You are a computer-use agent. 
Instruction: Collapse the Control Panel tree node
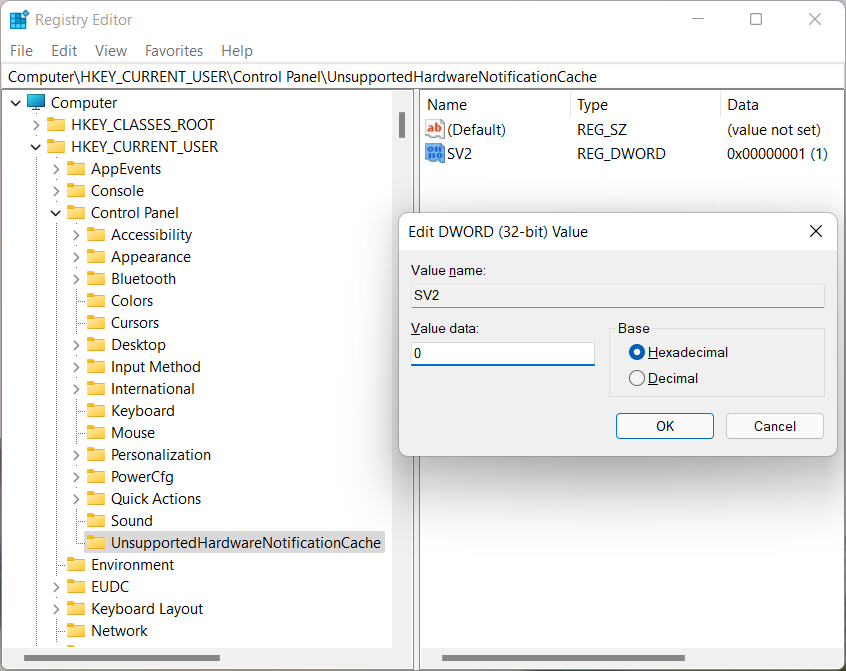click(x=56, y=212)
